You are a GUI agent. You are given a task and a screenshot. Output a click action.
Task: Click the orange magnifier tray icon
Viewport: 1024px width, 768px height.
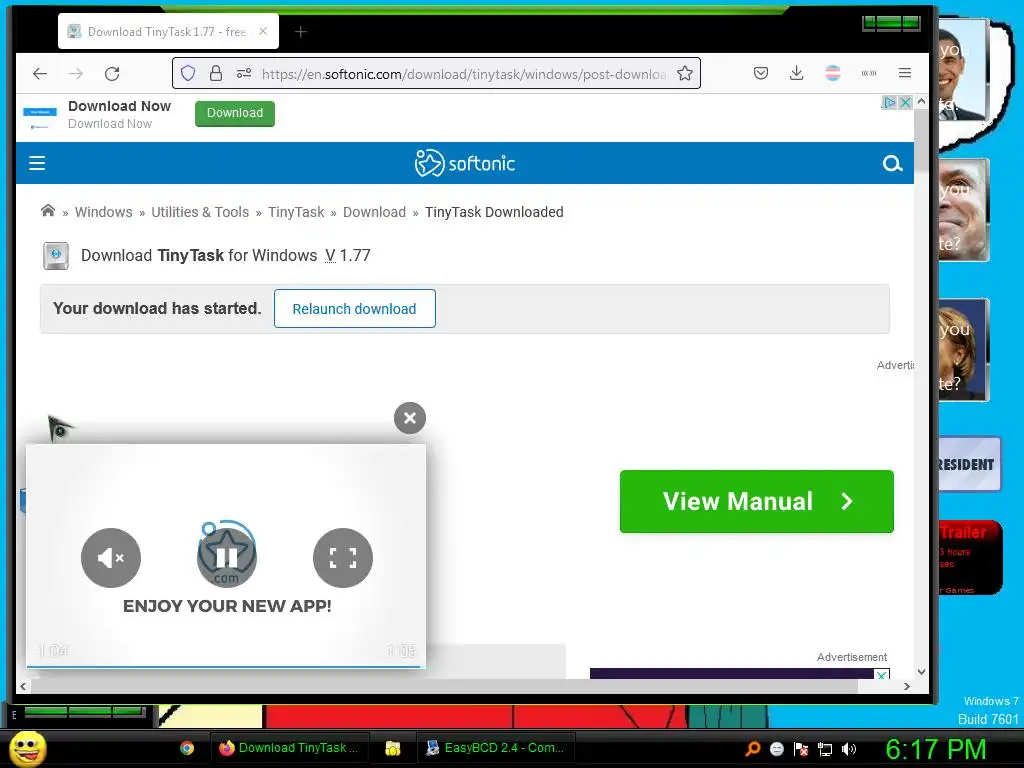pyautogui.click(x=752, y=749)
